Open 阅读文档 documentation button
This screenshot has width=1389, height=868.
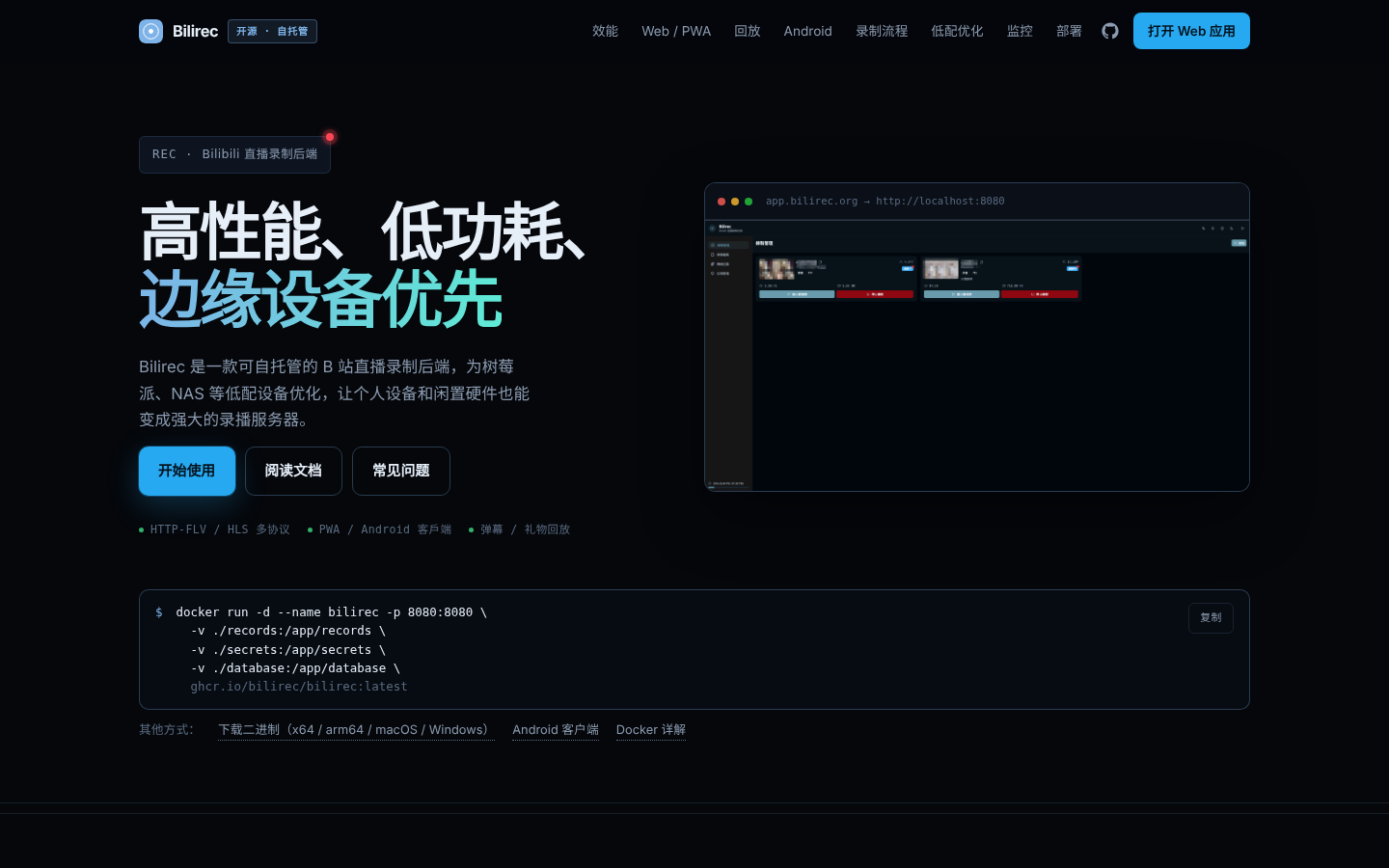tap(293, 471)
